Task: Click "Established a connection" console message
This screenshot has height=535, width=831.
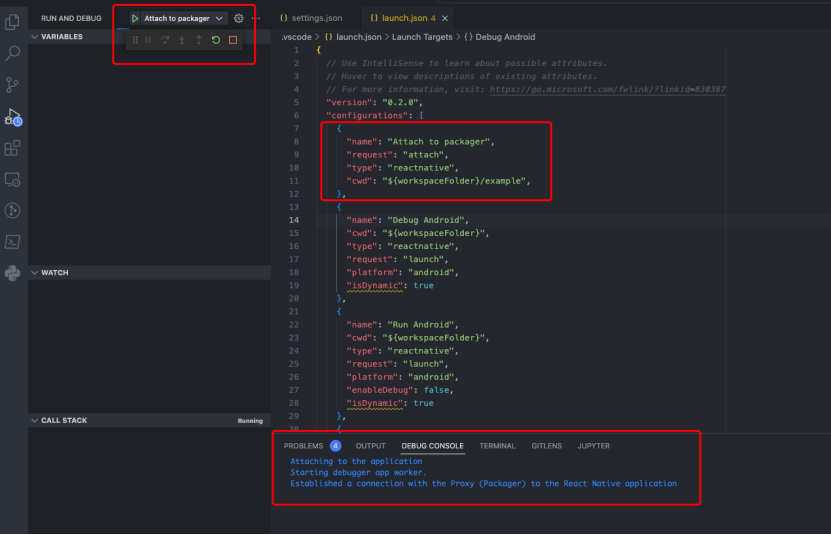Action: click(483, 484)
